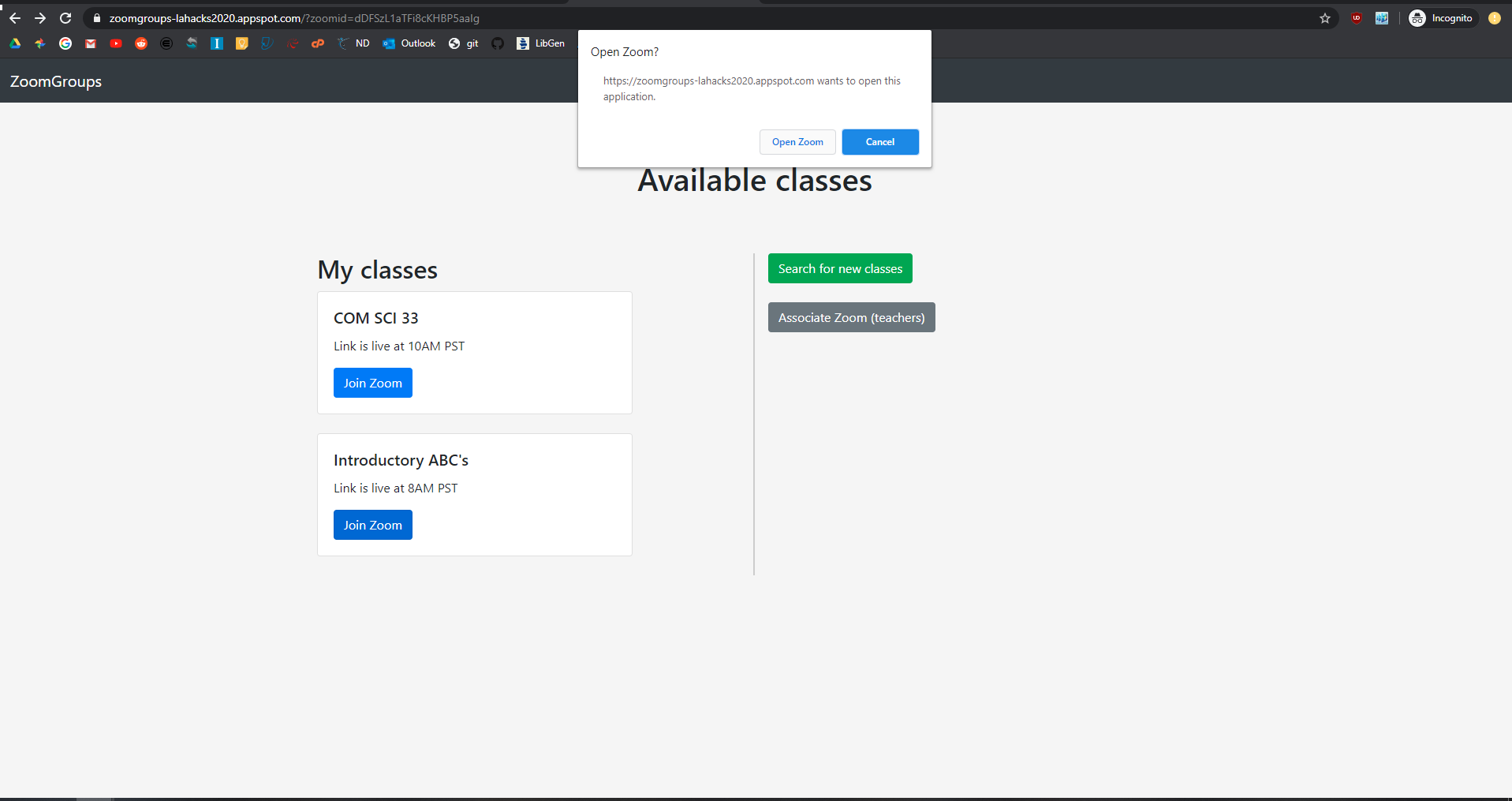Screen dimensions: 1512x801
Task: Open the yellow Chrome update alert icon
Action: click(1495, 18)
